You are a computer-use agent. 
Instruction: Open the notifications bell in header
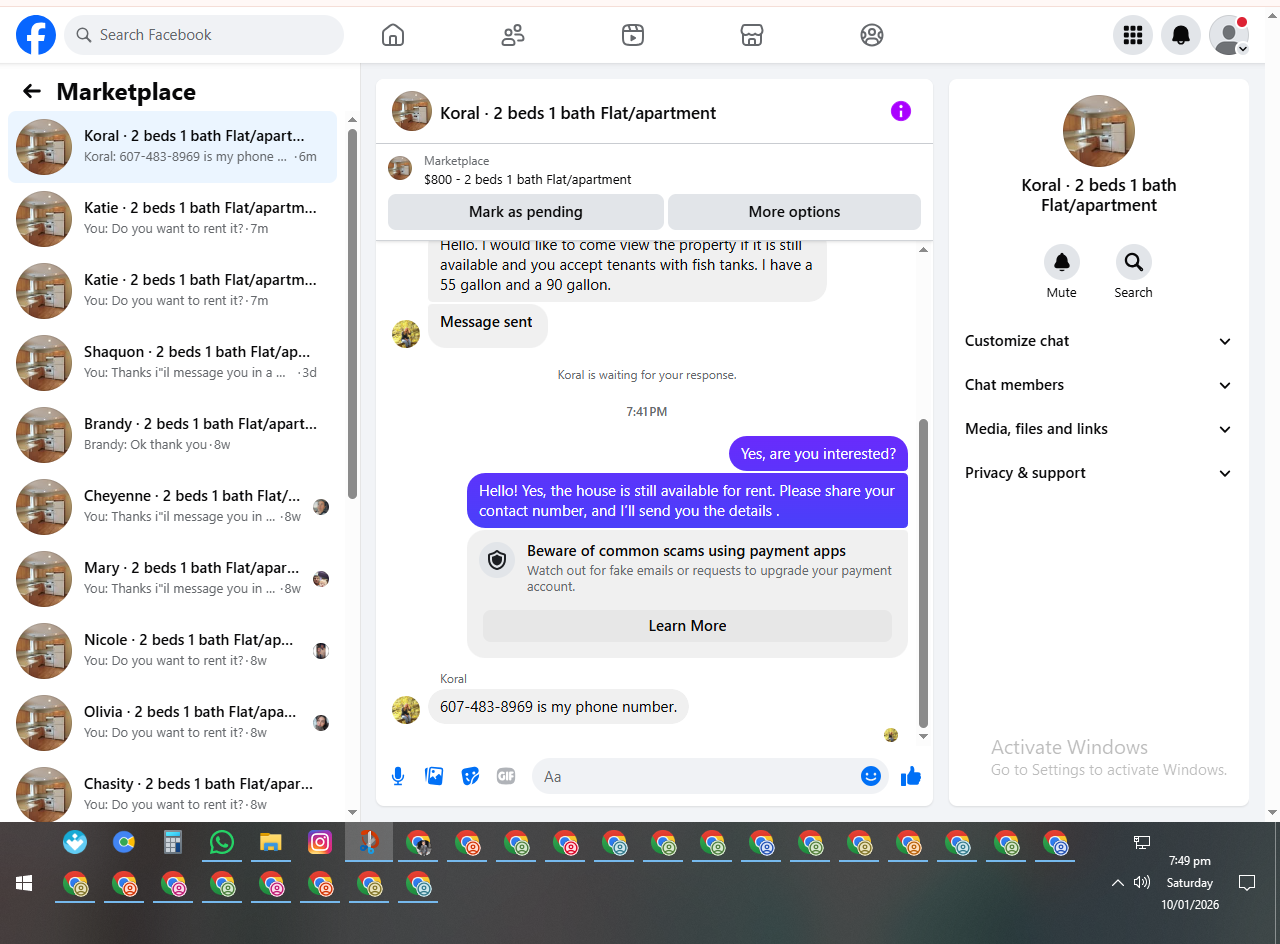(1181, 35)
